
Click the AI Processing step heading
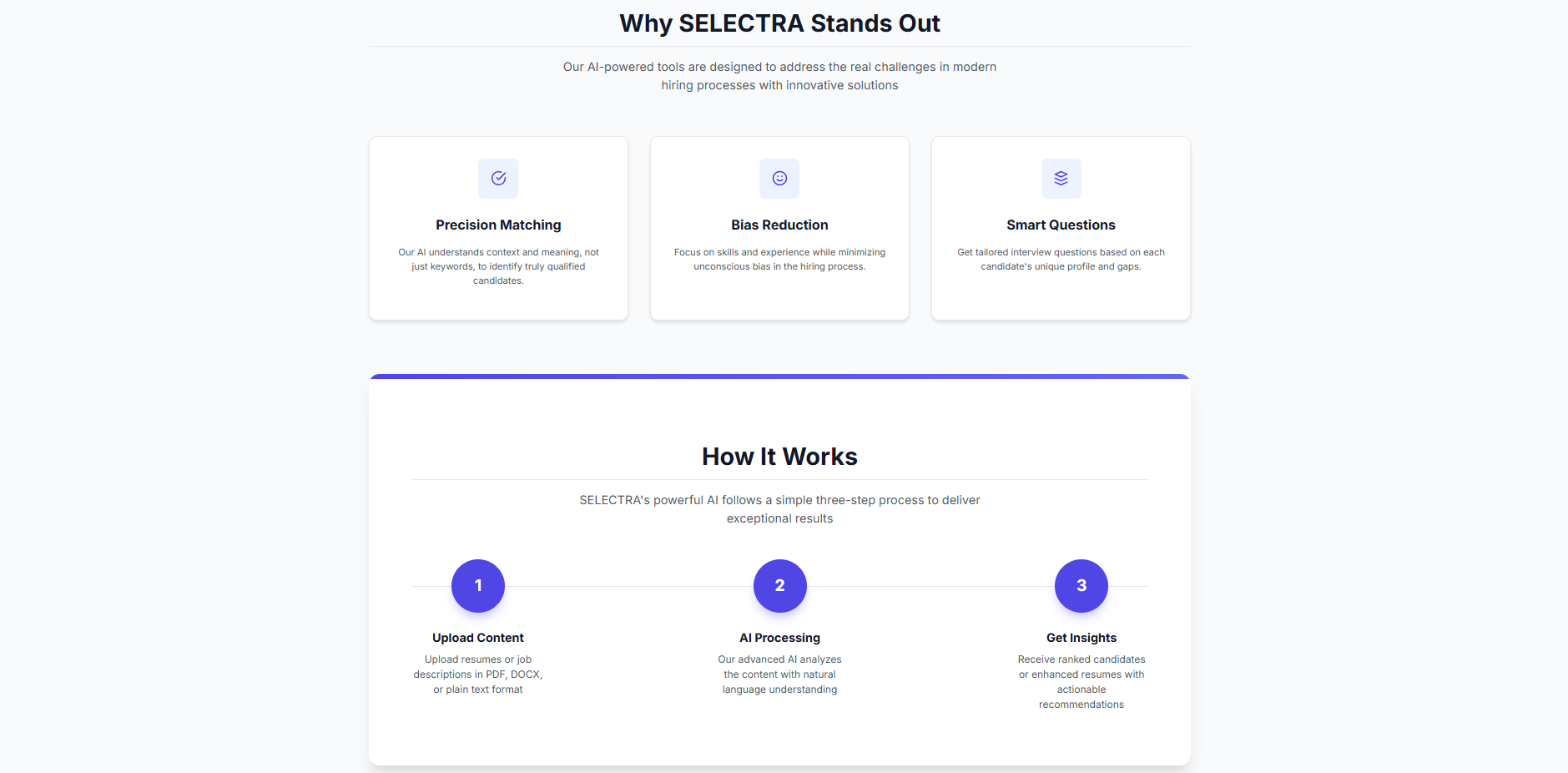point(779,638)
